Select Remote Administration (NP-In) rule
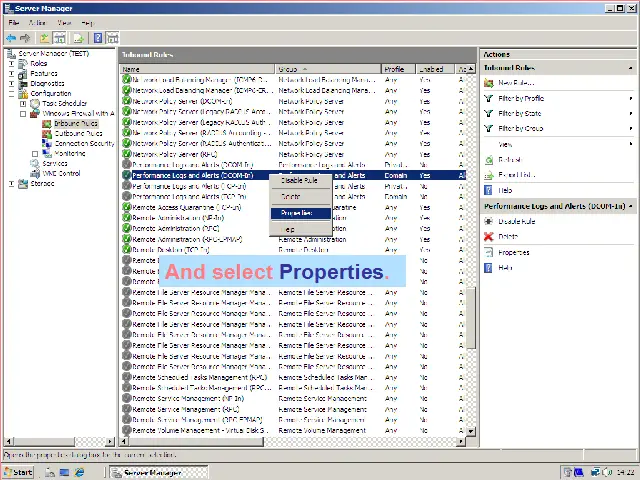Screen dimensions: 640x480 click(178, 218)
